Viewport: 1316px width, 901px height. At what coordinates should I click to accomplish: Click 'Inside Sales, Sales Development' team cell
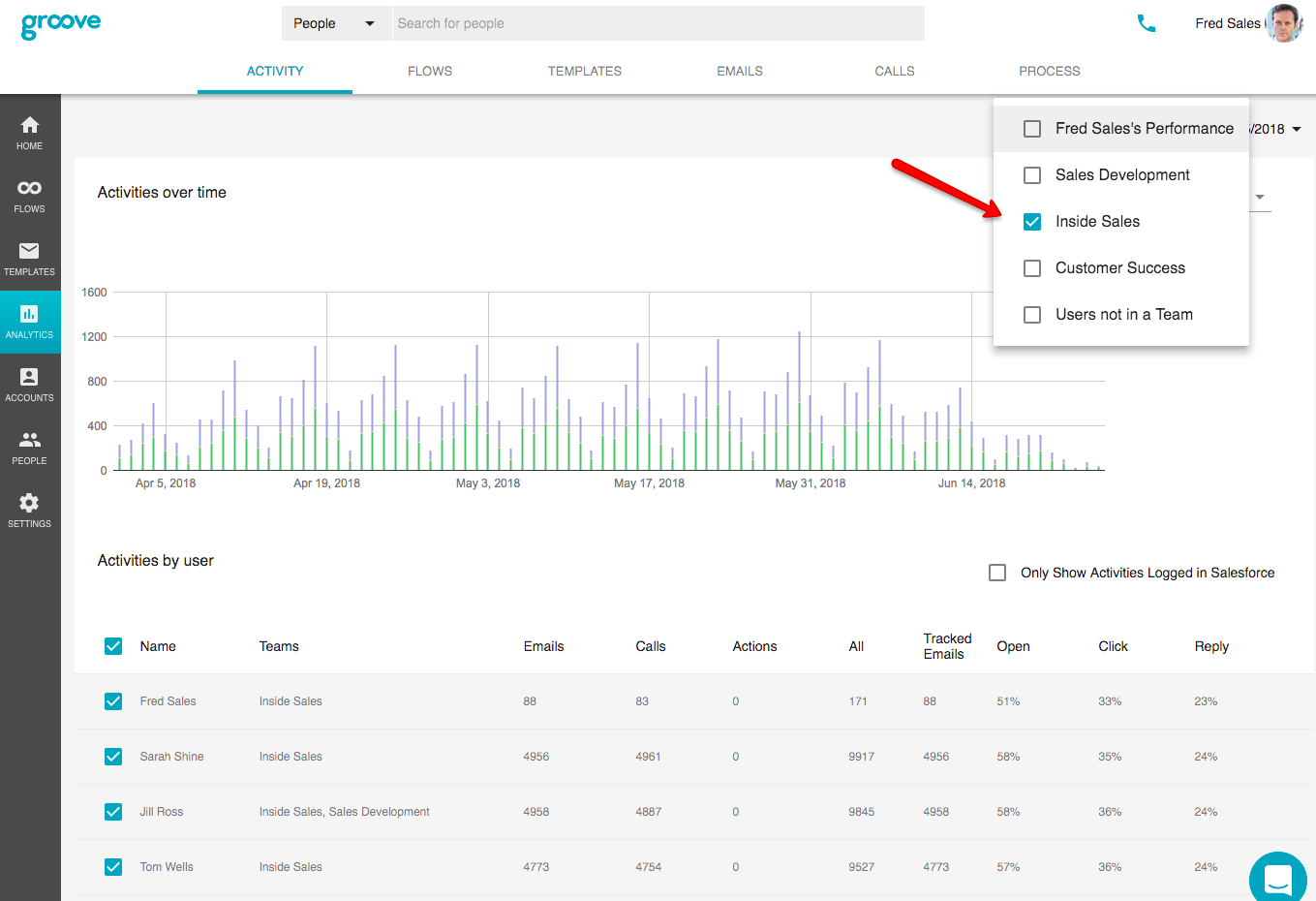coord(344,812)
